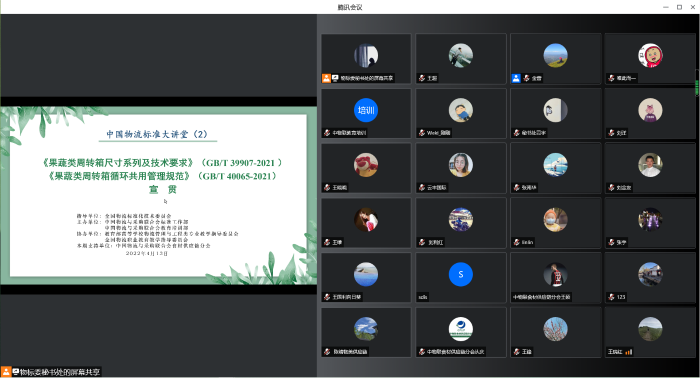Select tile with baby wearing mask avatar
Image resolution: width=700 pixels, height=378 pixels.
coord(555,223)
